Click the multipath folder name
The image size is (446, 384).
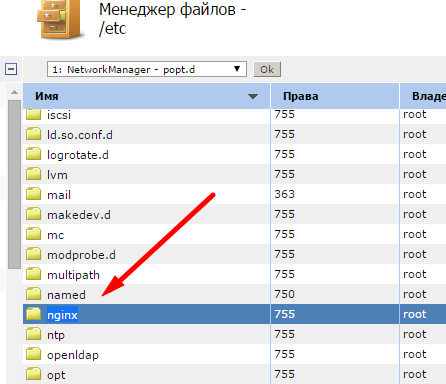(x=73, y=275)
